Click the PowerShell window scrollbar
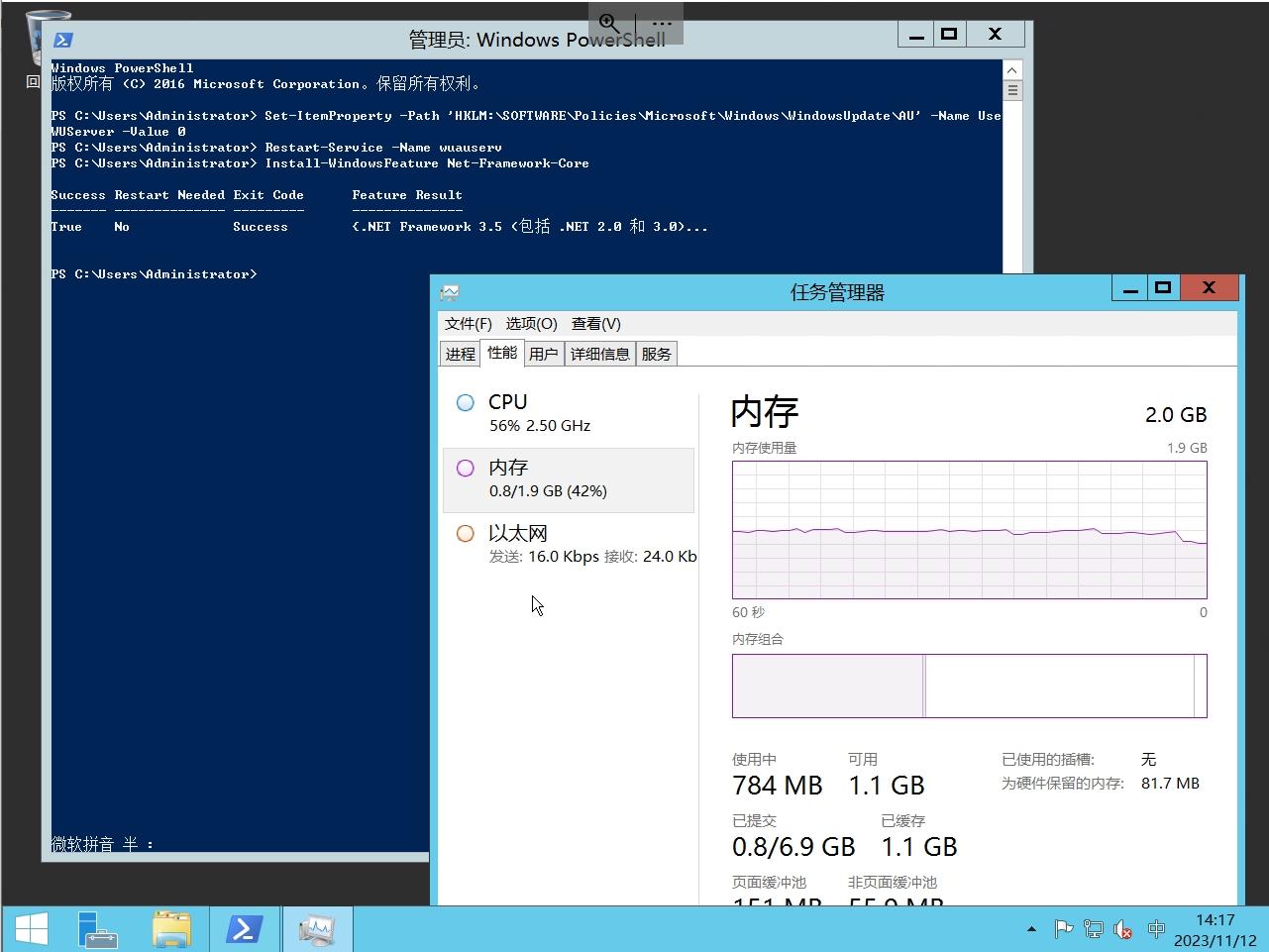This screenshot has width=1269, height=952. [1011, 89]
